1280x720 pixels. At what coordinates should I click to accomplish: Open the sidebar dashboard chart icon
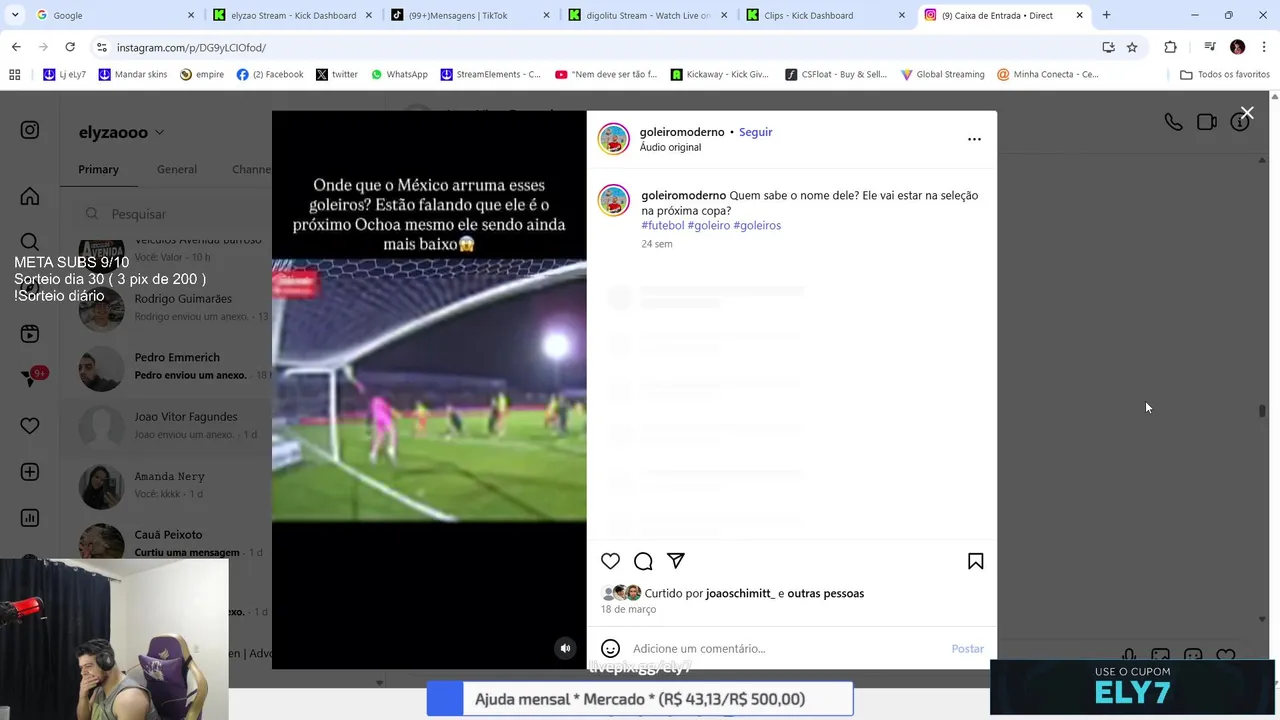[30, 518]
